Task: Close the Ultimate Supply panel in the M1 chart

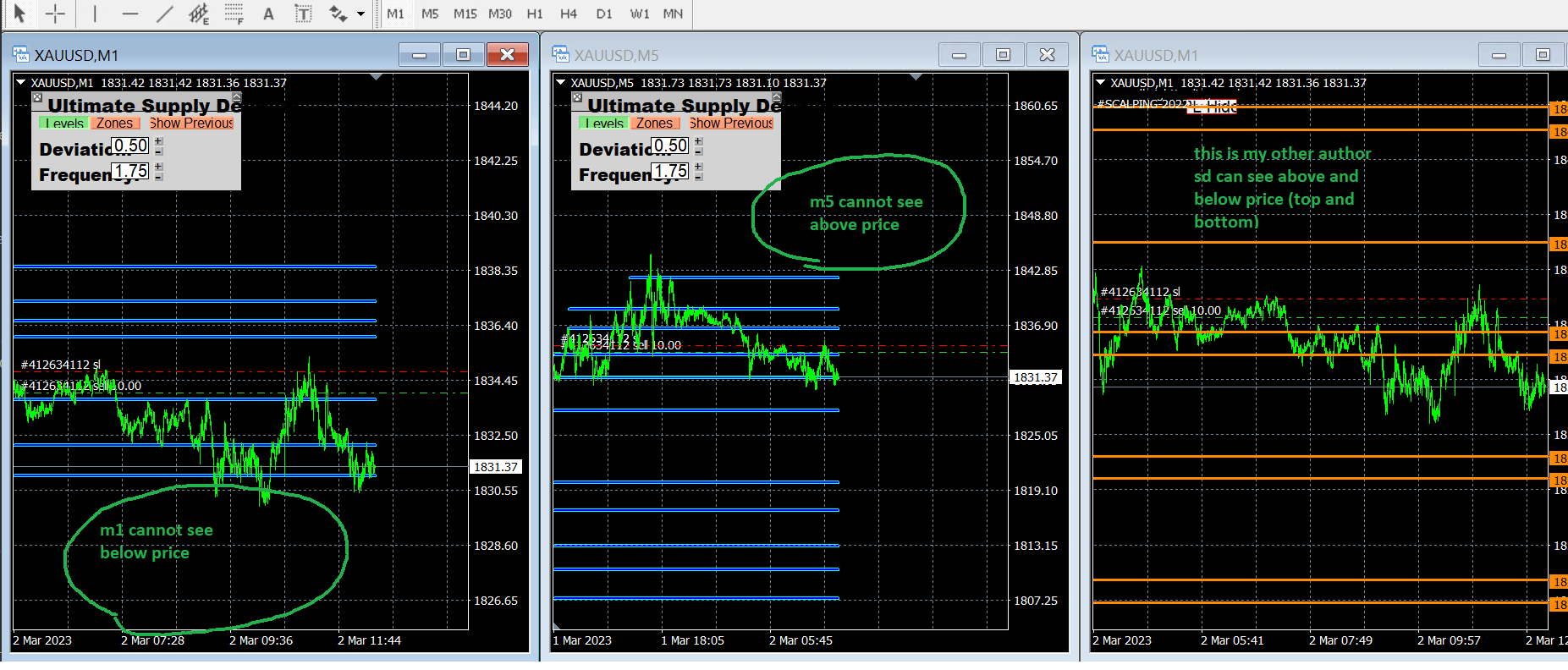Action: click(x=37, y=98)
